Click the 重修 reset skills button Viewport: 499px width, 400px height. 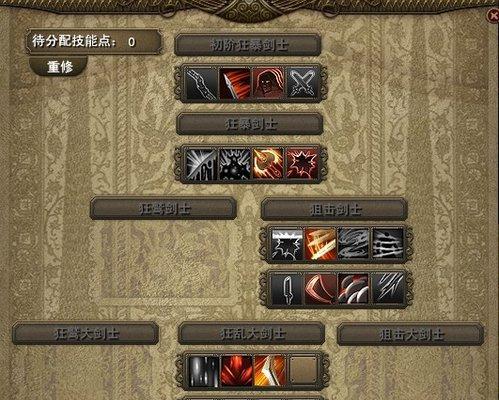[x=59, y=67]
